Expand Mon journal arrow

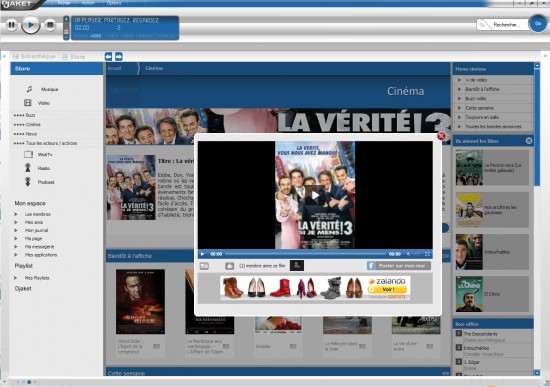pyautogui.click(x=16, y=231)
